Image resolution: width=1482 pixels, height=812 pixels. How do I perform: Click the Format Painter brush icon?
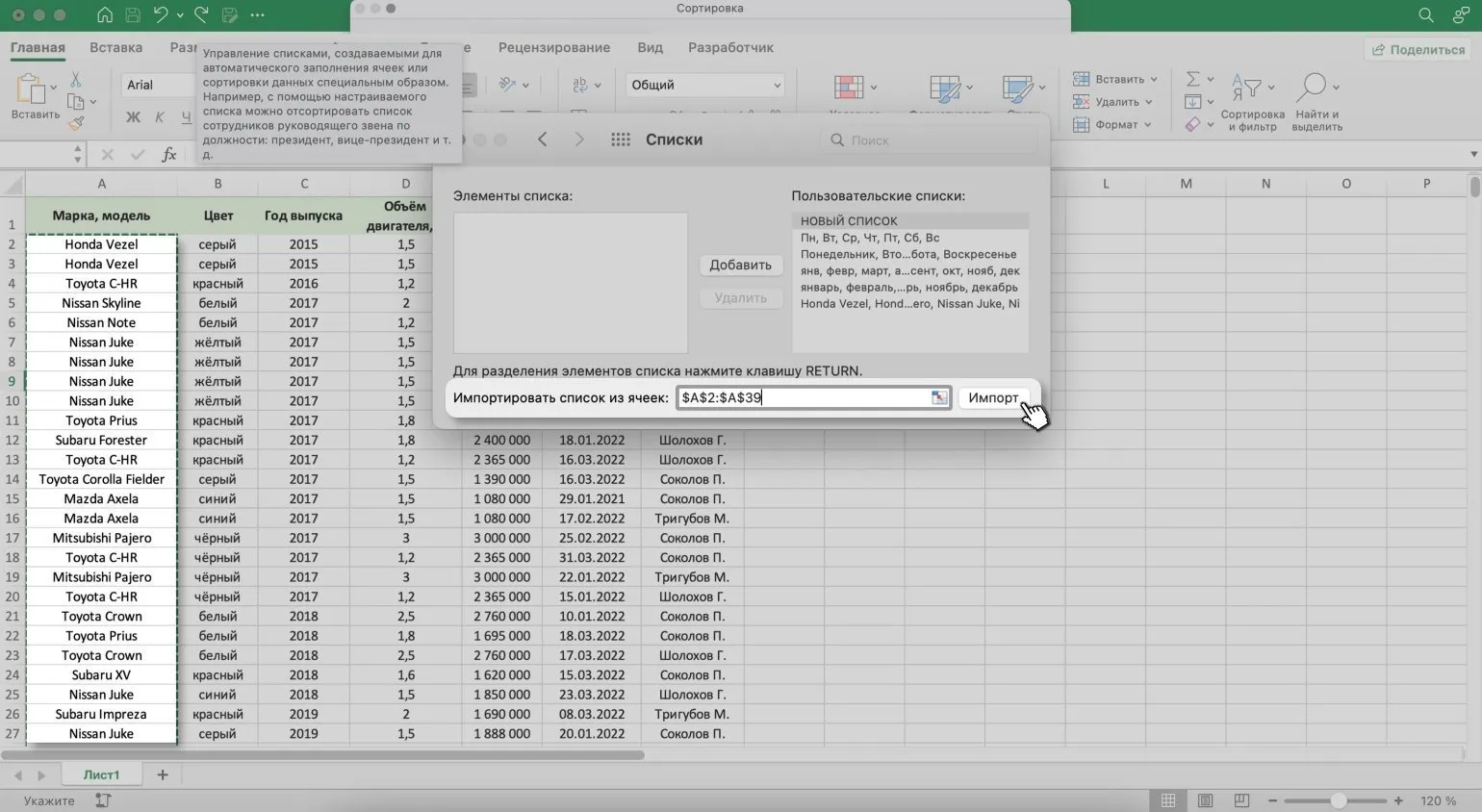pos(76,123)
